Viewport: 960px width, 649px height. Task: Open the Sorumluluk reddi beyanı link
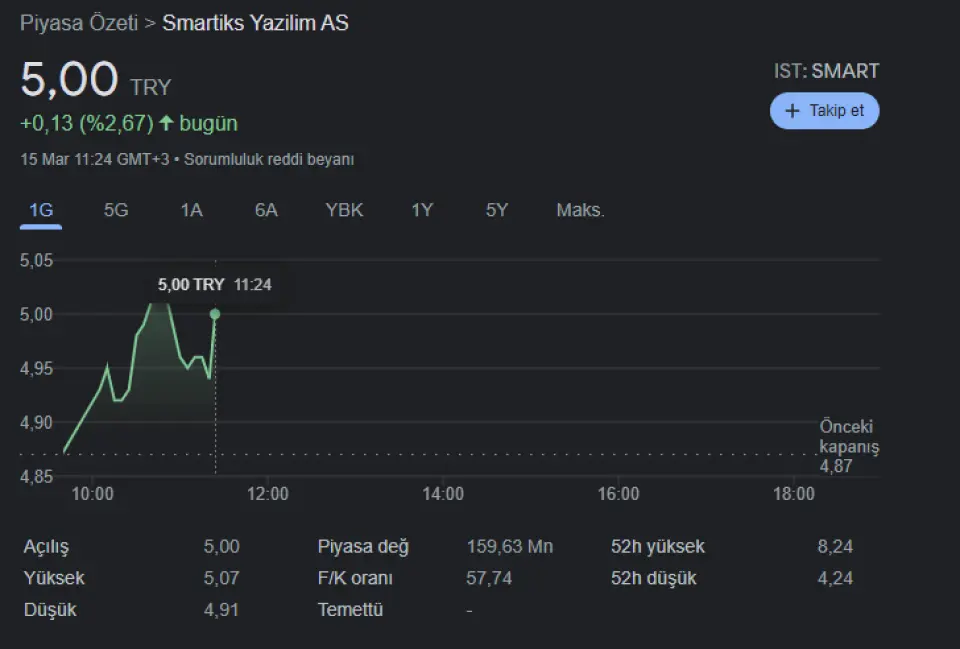pos(269,159)
